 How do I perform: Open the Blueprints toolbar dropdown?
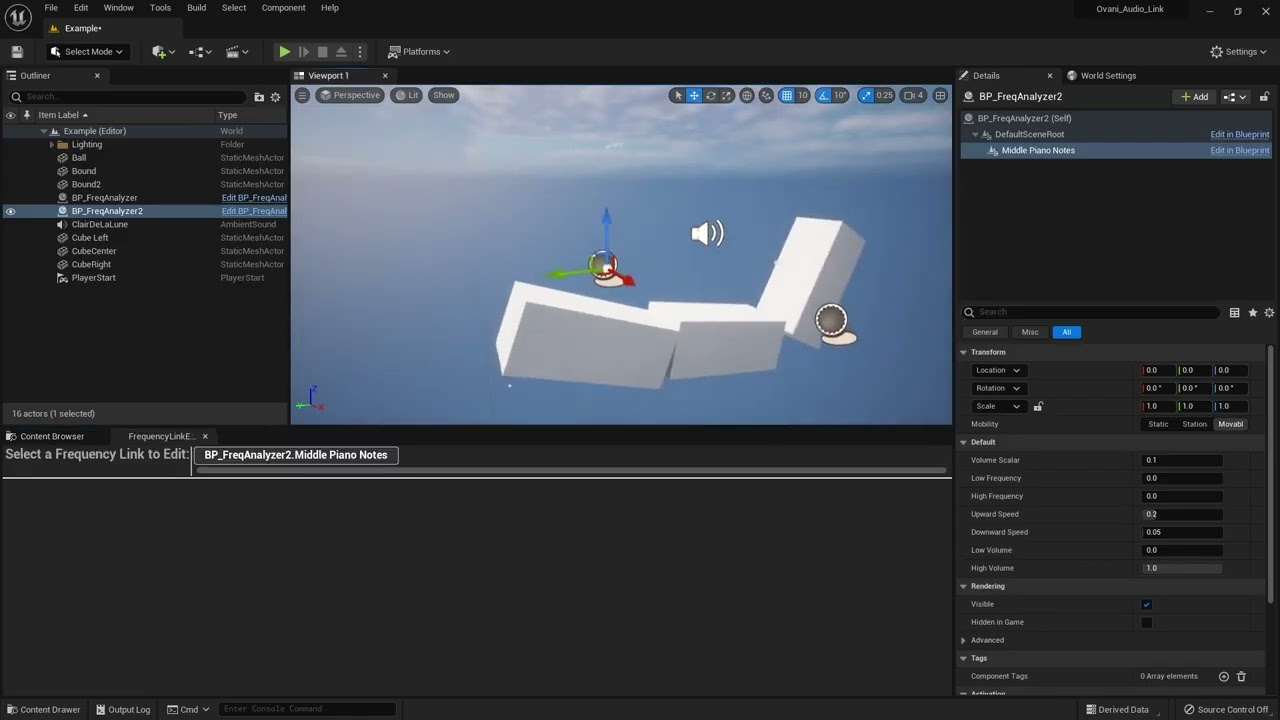[201, 52]
